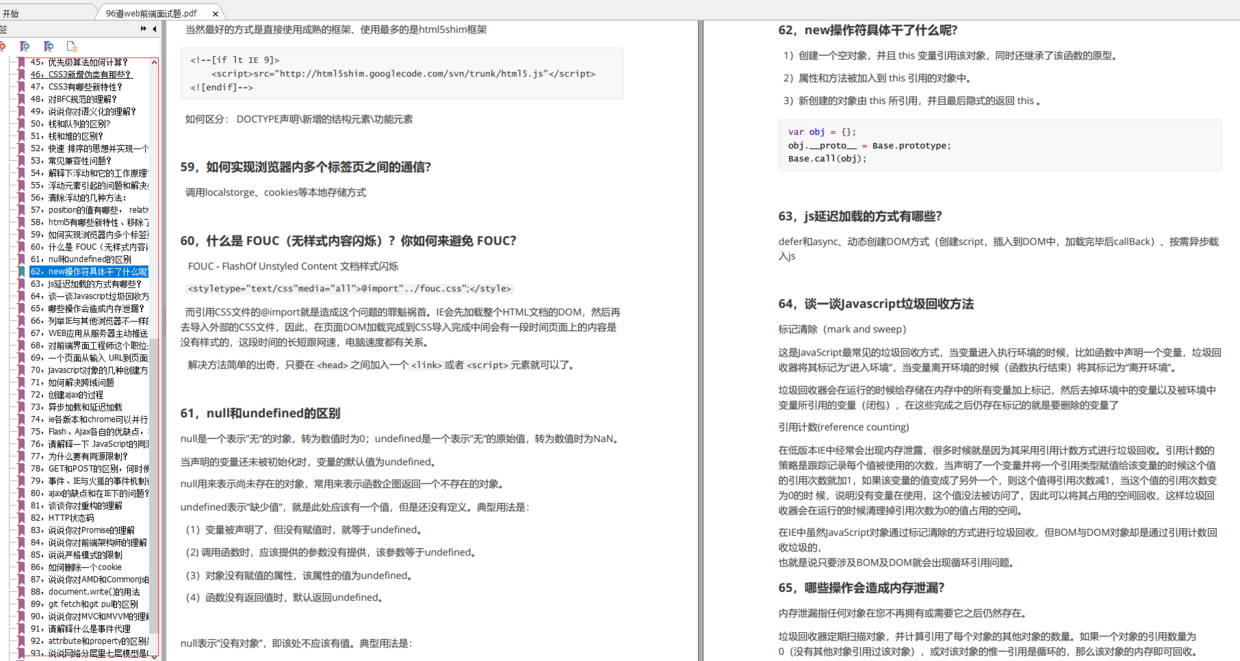Click the double-arrow icon in bookmarks panel header
The width and height of the screenshot is (1240, 661).
(144, 30)
